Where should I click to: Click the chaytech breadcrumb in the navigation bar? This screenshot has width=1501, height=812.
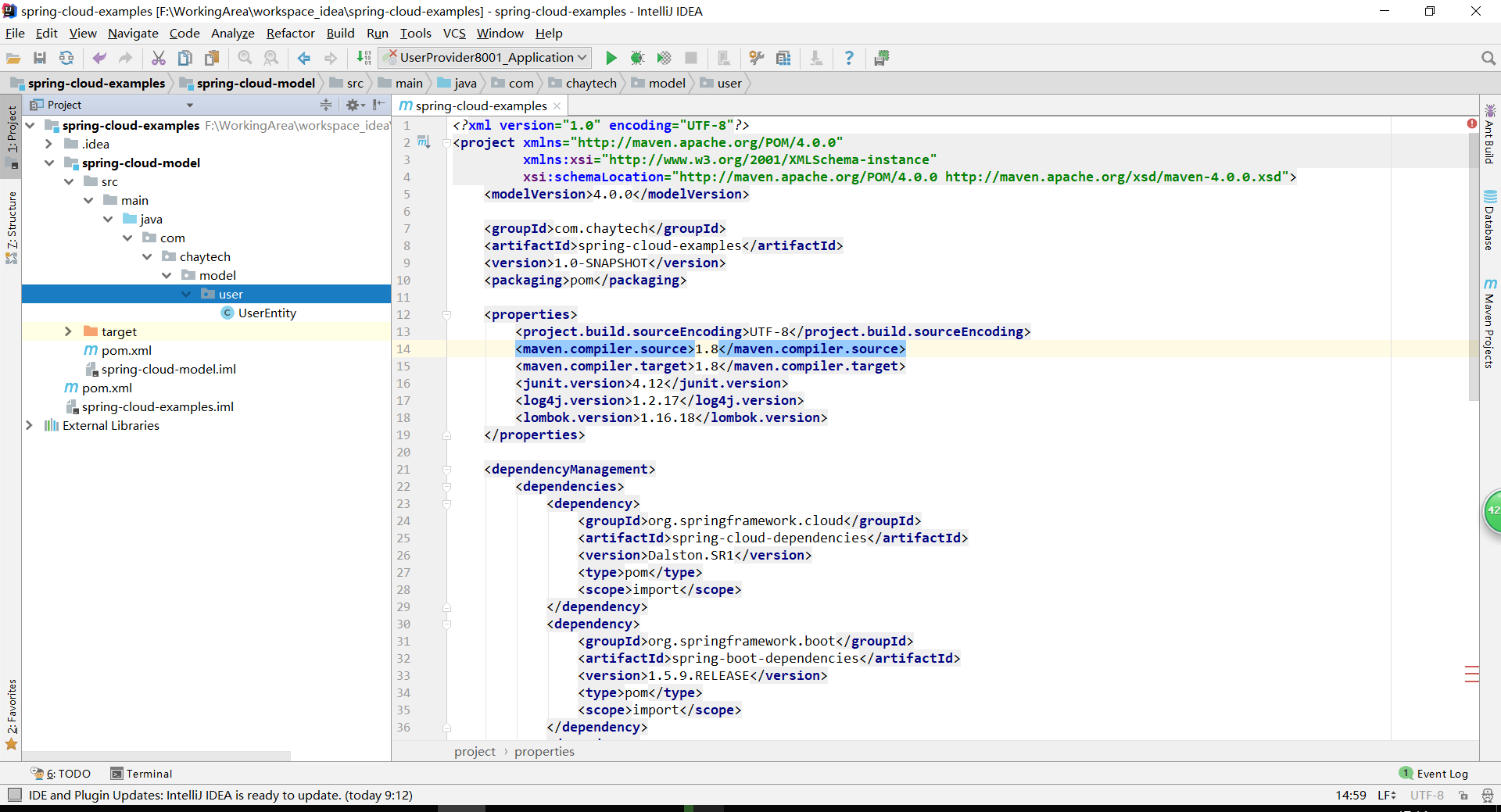[x=582, y=83]
